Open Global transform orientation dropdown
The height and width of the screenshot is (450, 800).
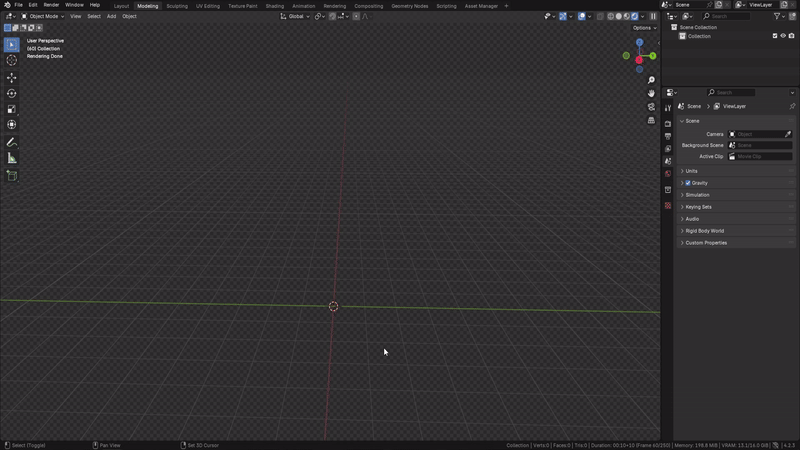[x=295, y=16]
